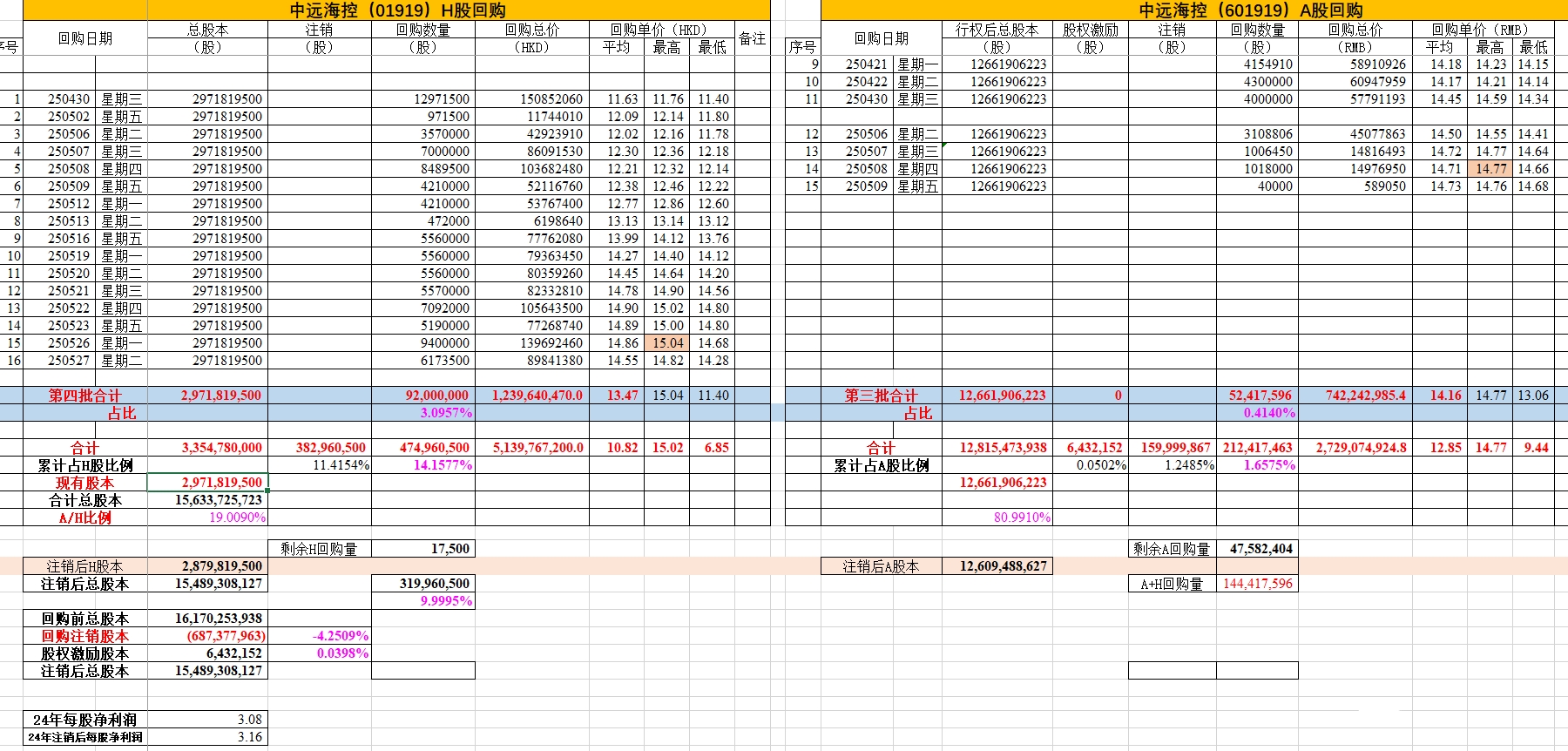
Task: Select the red value (687,377,963)
Action: tap(207, 636)
